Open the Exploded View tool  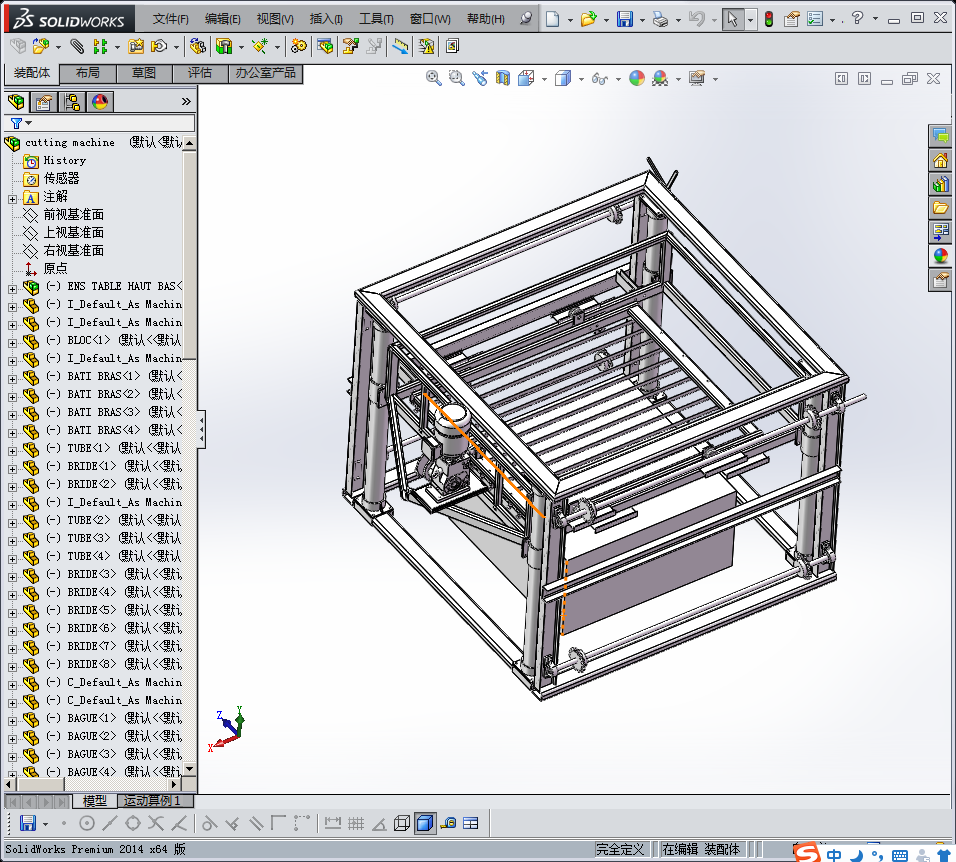pos(351,46)
